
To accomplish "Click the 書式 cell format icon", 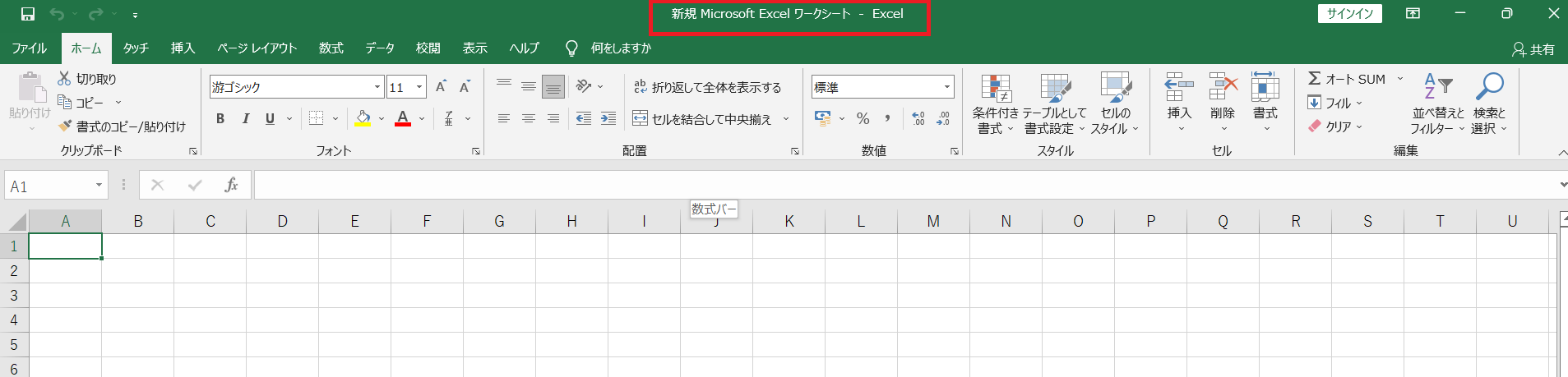I will [x=1265, y=87].
